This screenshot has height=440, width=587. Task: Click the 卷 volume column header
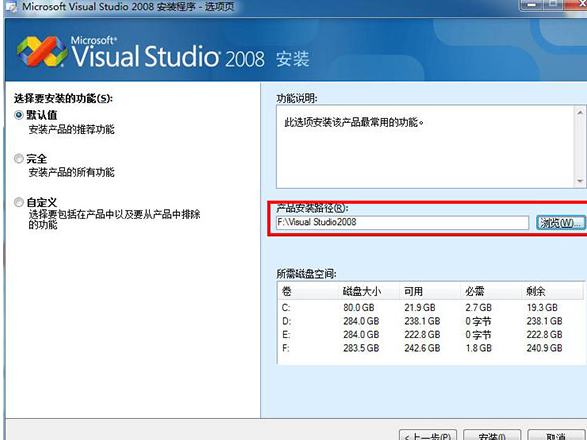308,291
